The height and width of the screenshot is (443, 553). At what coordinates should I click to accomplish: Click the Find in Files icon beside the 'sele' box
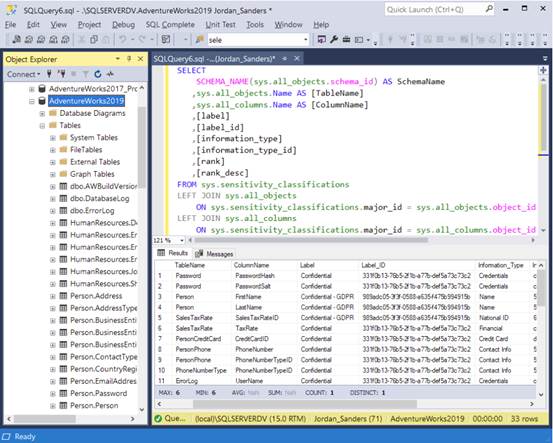click(200, 40)
